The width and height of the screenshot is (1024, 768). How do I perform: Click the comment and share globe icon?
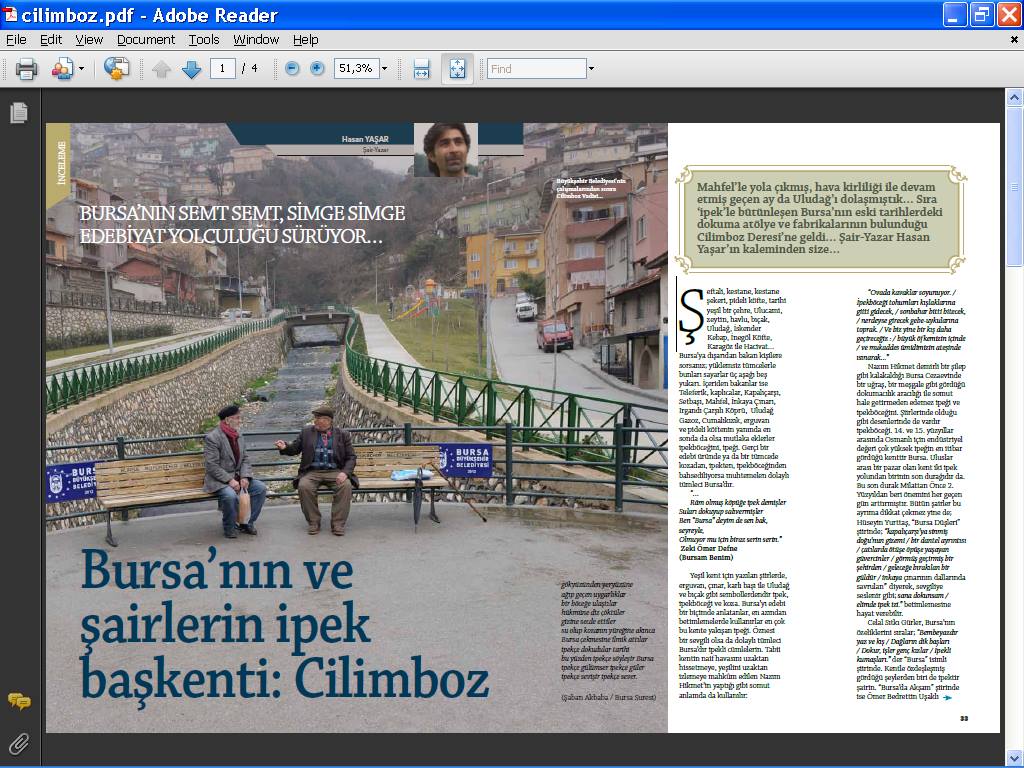coord(116,69)
